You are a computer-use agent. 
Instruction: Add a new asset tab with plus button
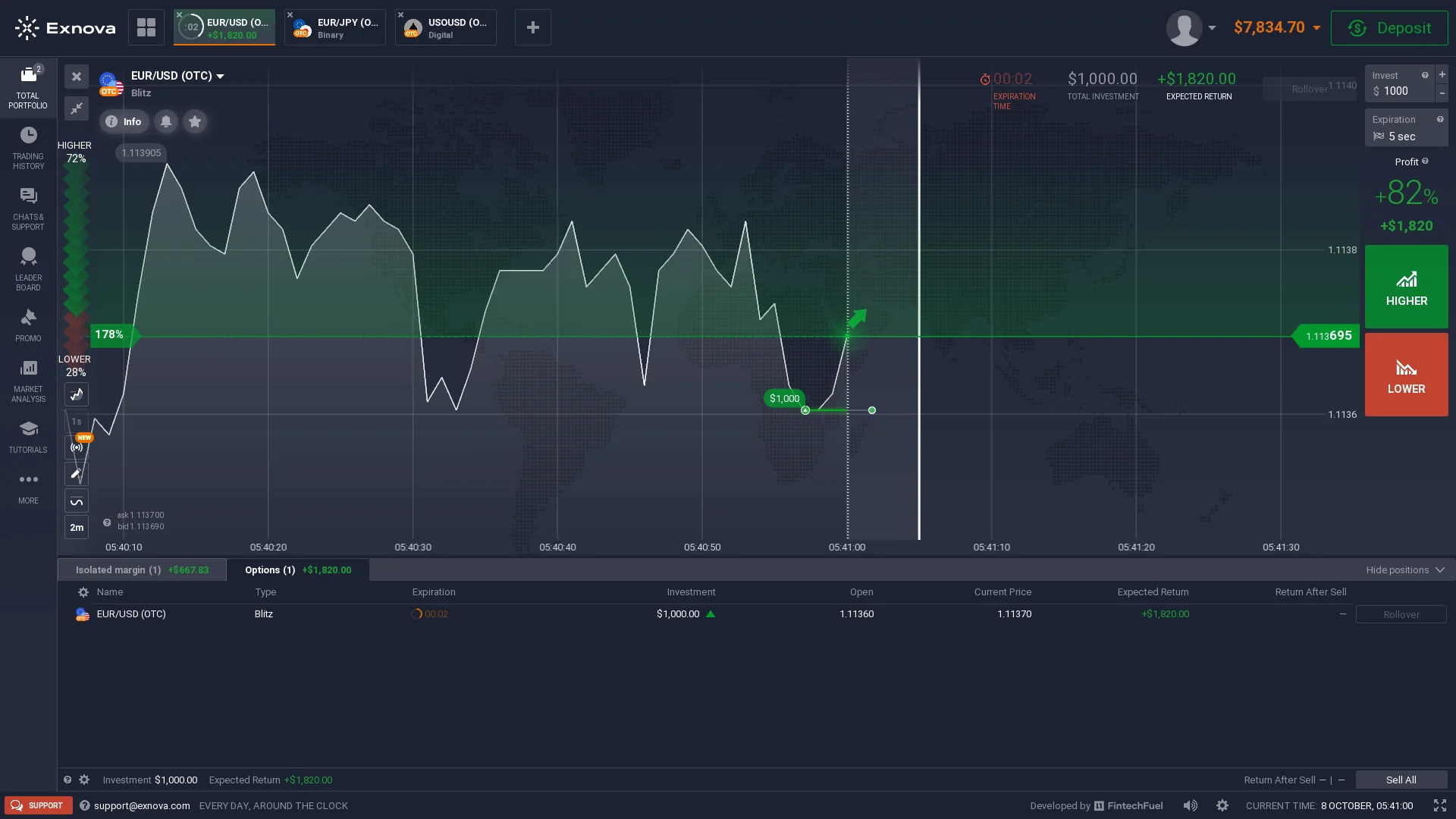(x=533, y=27)
